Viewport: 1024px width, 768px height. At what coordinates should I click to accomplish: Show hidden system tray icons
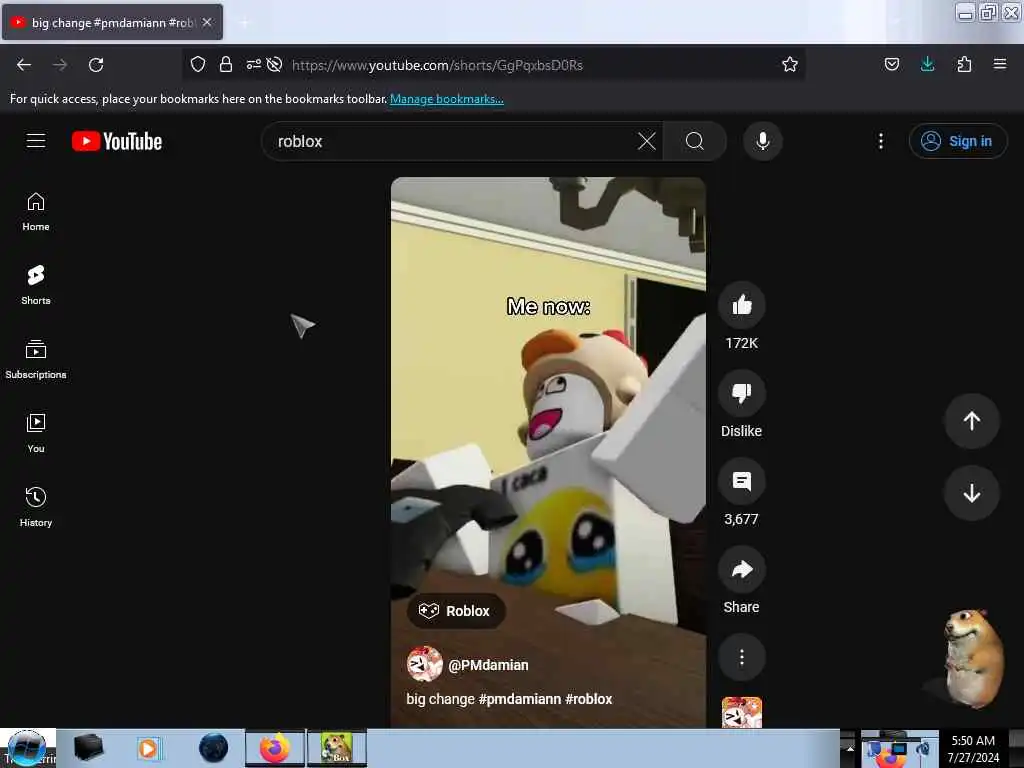tap(850, 748)
